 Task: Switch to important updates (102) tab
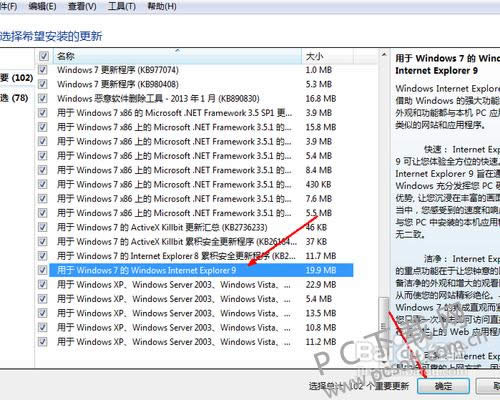pos(17,78)
